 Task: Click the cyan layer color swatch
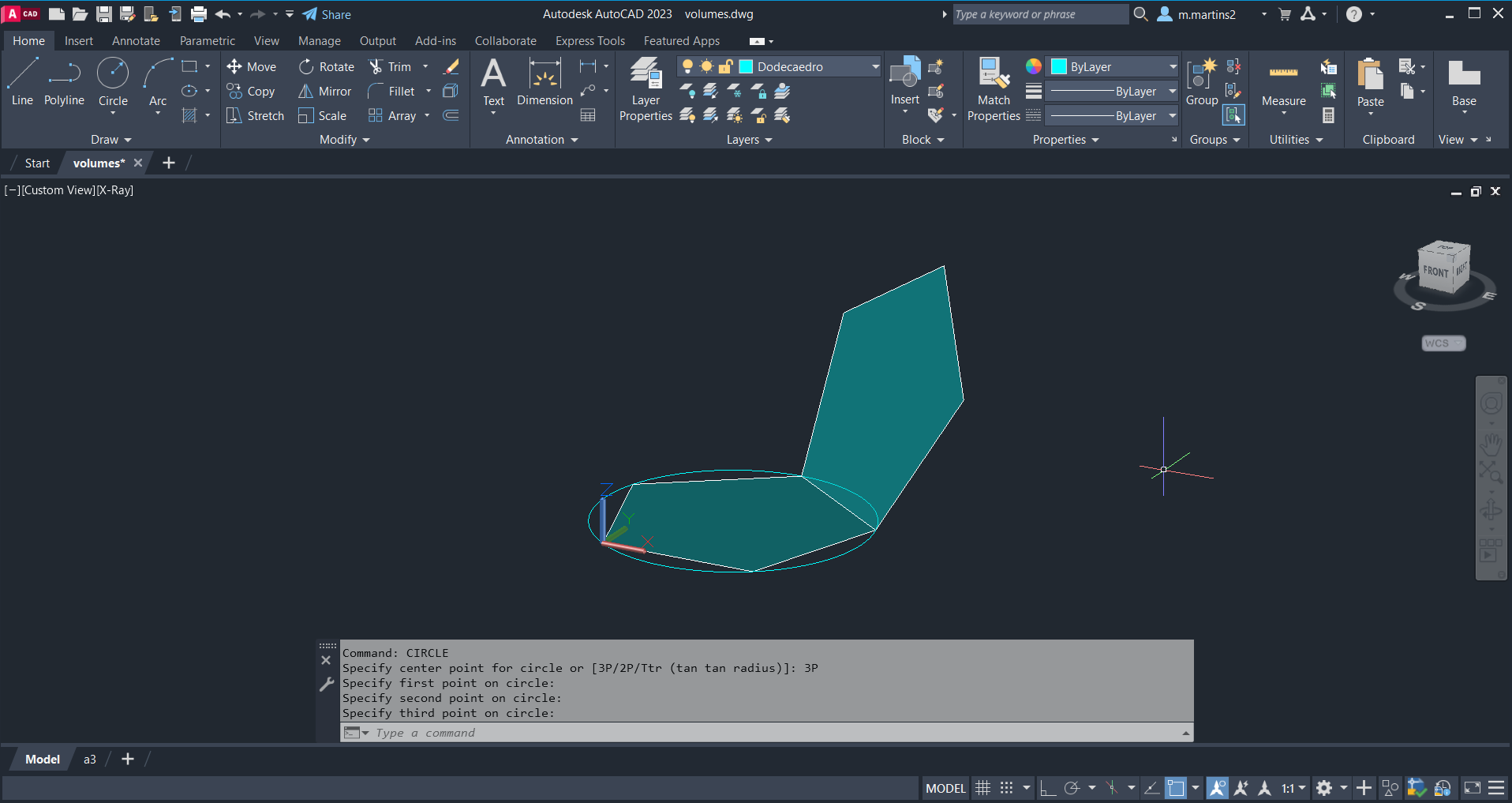click(x=746, y=67)
